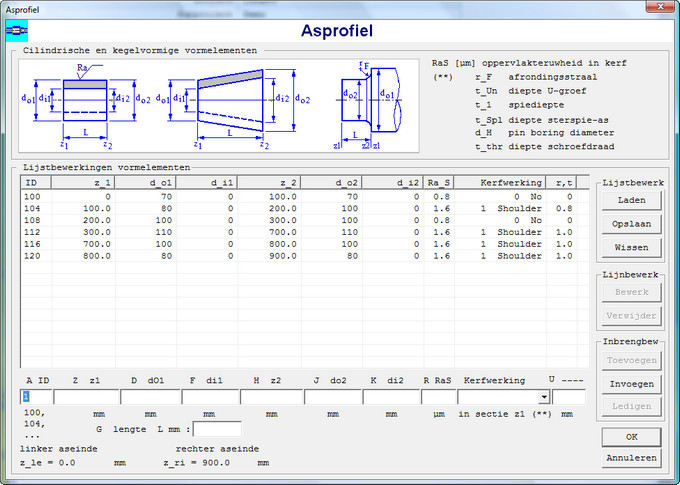Viewport: 680px width, 485px height.
Task: Click the conical element diagram
Action: [233, 108]
